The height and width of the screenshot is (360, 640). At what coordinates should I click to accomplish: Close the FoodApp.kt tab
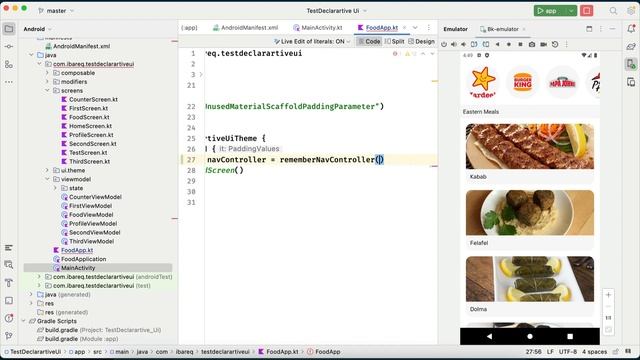pyautogui.click(x=404, y=28)
